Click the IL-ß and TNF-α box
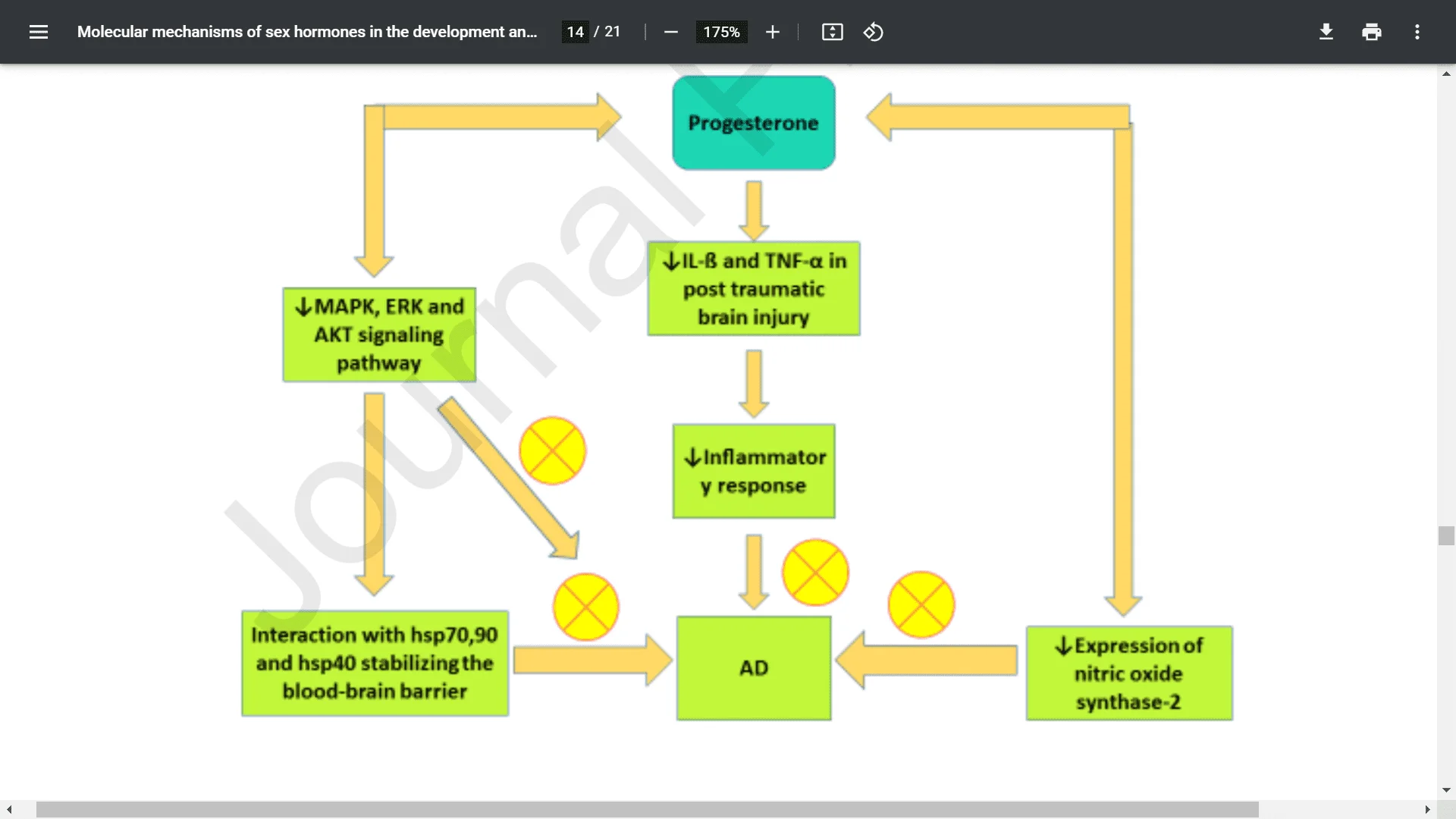Viewport: 1456px width, 819px height. 754,289
